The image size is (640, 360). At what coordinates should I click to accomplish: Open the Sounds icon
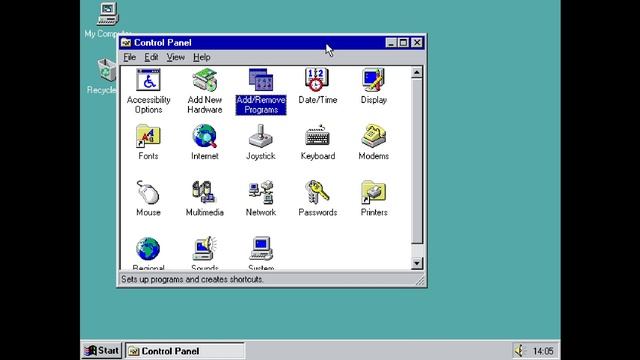(204, 249)
